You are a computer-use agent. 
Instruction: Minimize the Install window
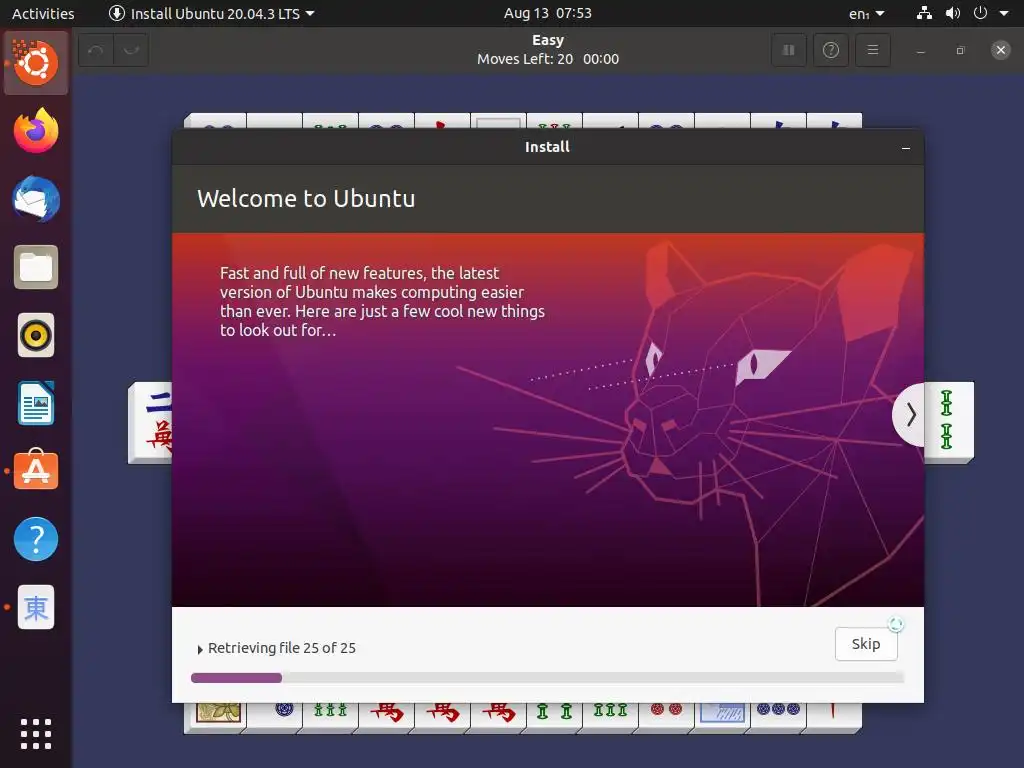[906, 148]
